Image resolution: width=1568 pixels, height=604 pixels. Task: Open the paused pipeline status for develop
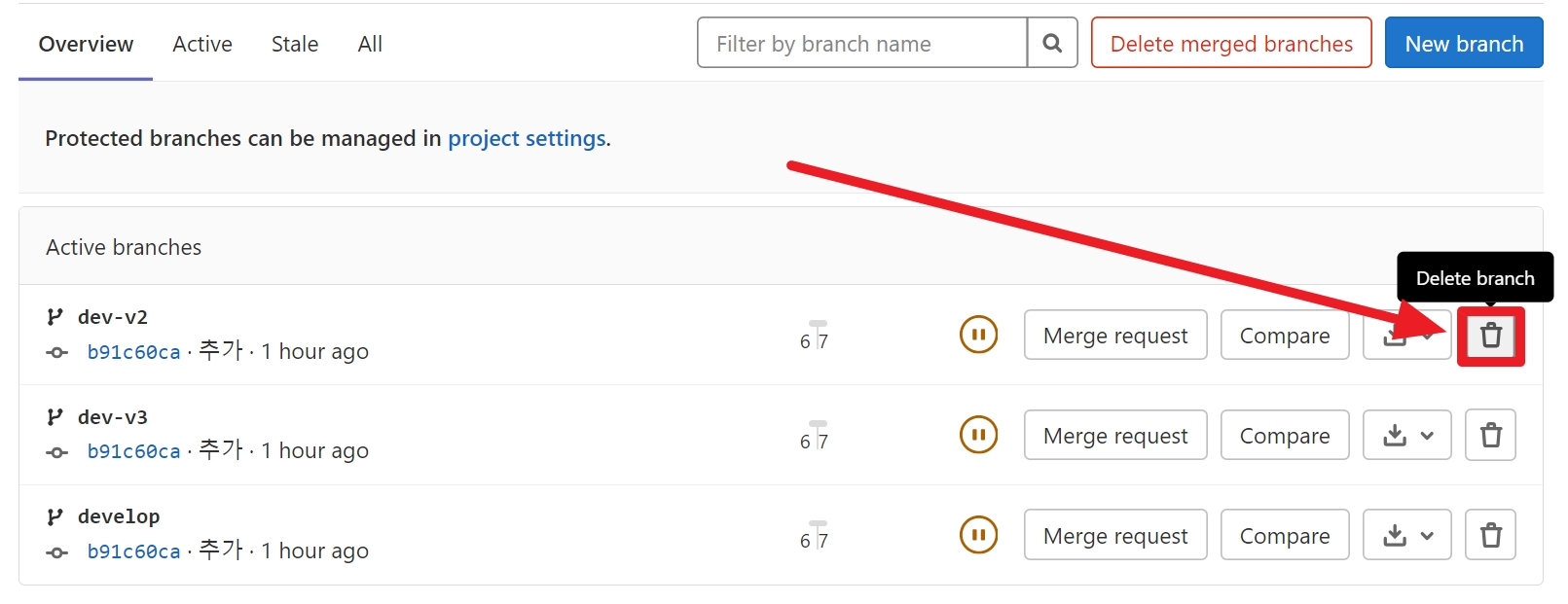pyautogui.click(x=978, y=535)
